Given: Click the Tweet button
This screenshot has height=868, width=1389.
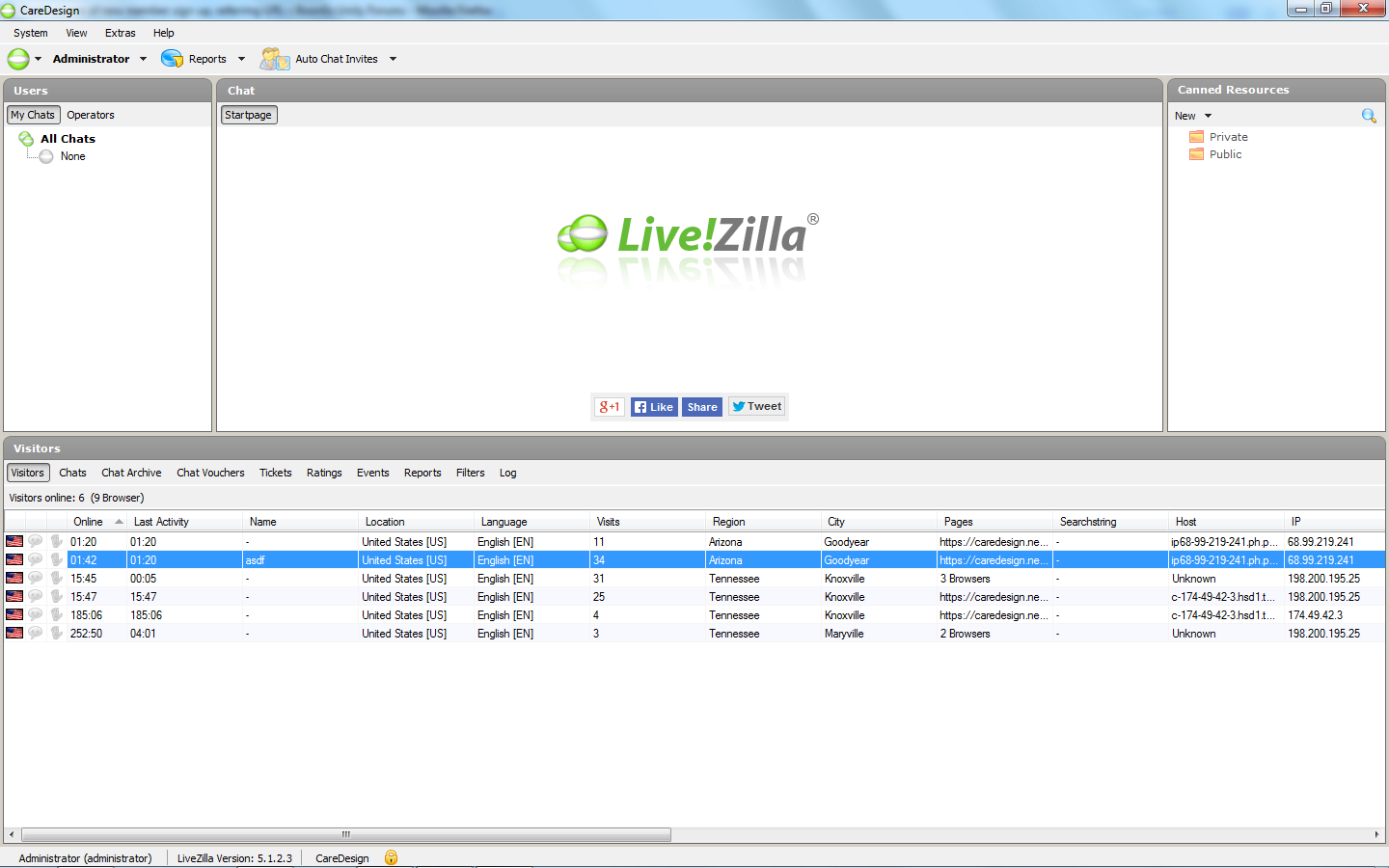Looking at the screenshot, I should pyautogui.click(x=757, y=407).
